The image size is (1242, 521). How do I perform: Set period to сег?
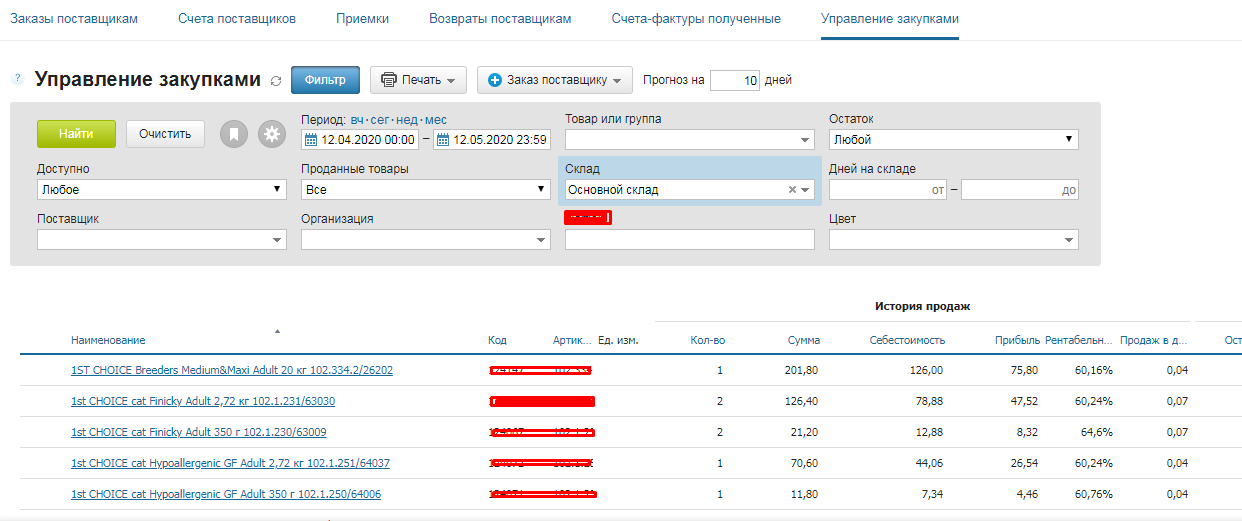[381, 120]
